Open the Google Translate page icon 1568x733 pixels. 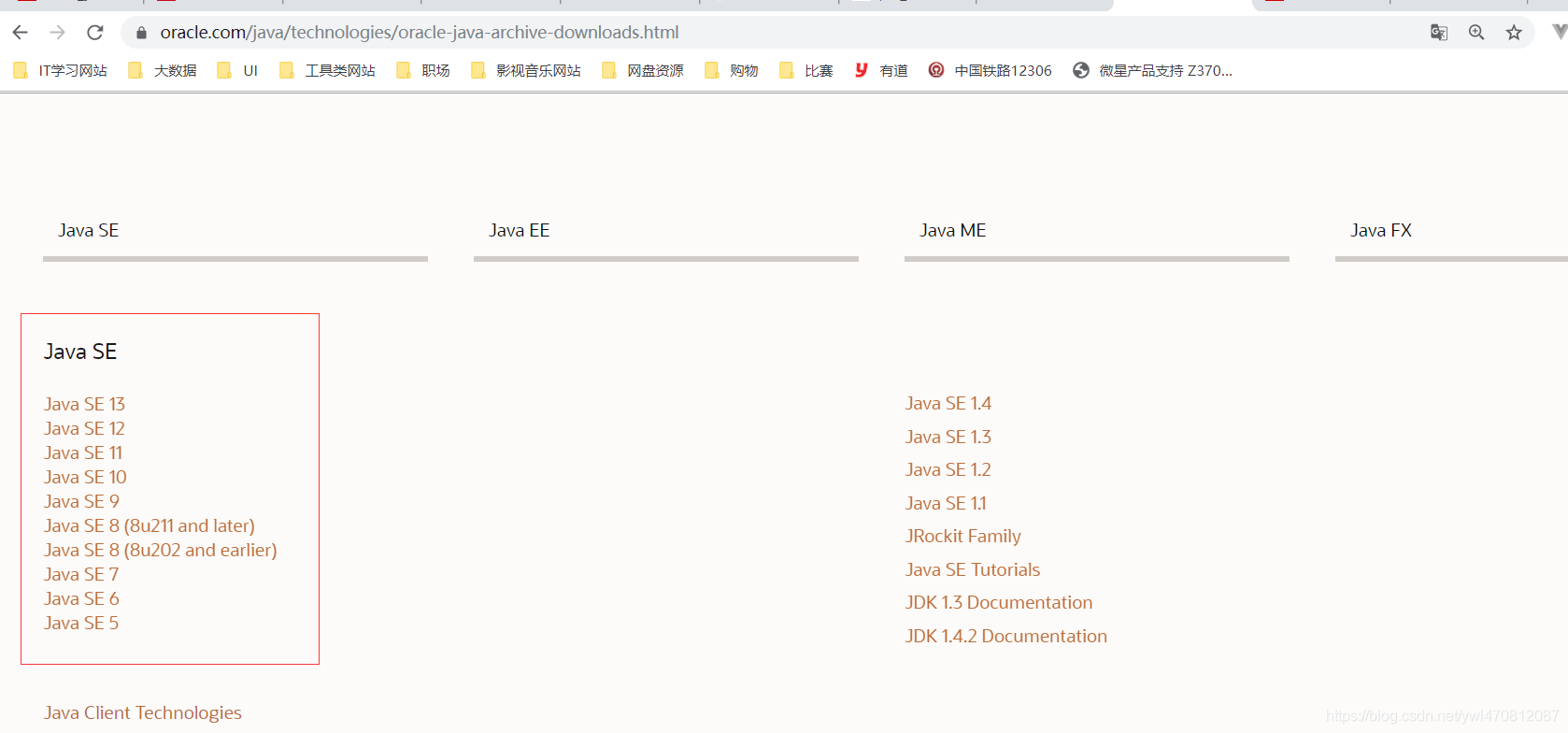[x=1439, y=33]
